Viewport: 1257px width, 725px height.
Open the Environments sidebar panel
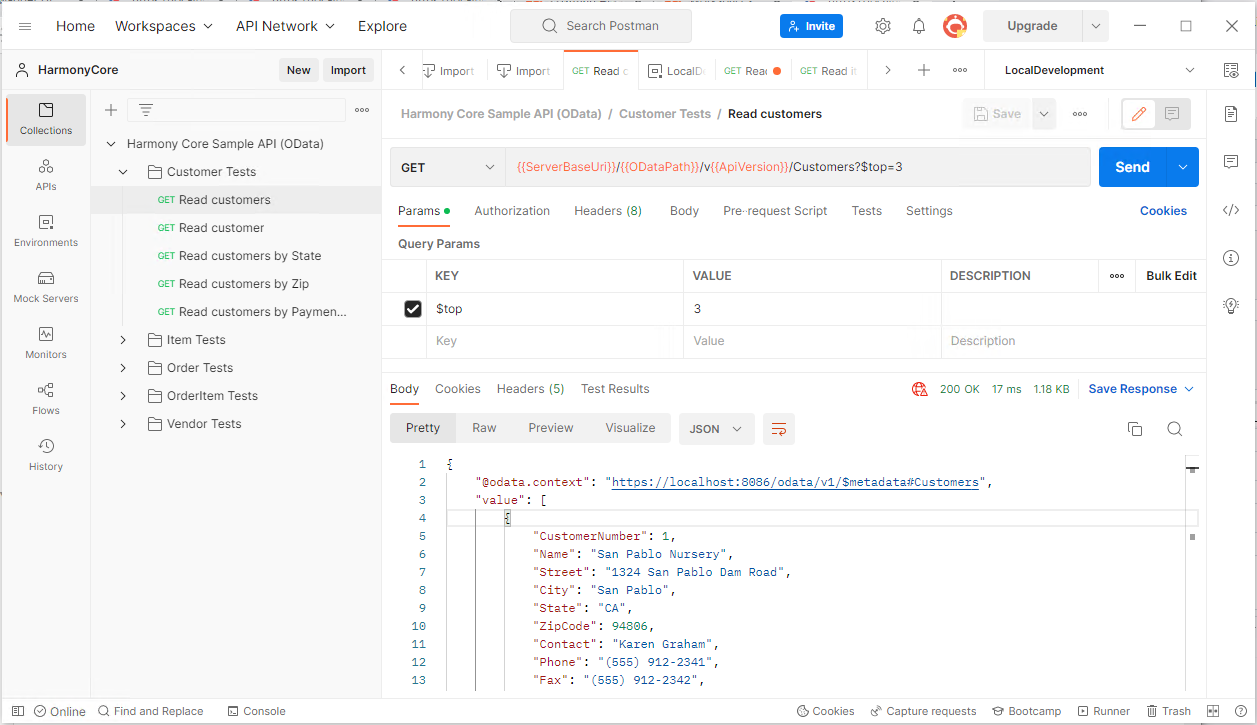pyautogui.click(x=46, y=230)
